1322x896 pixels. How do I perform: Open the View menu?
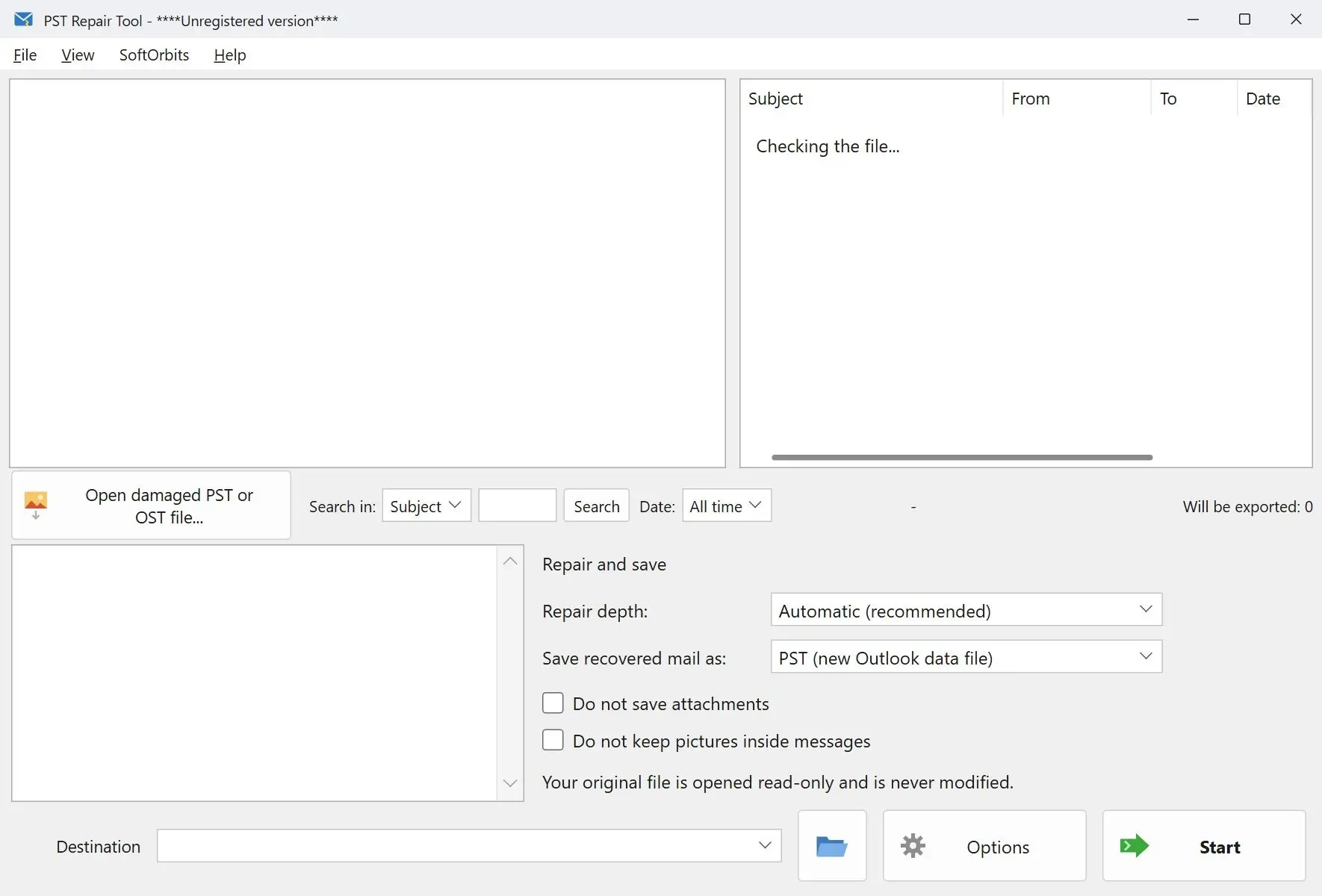78,55
